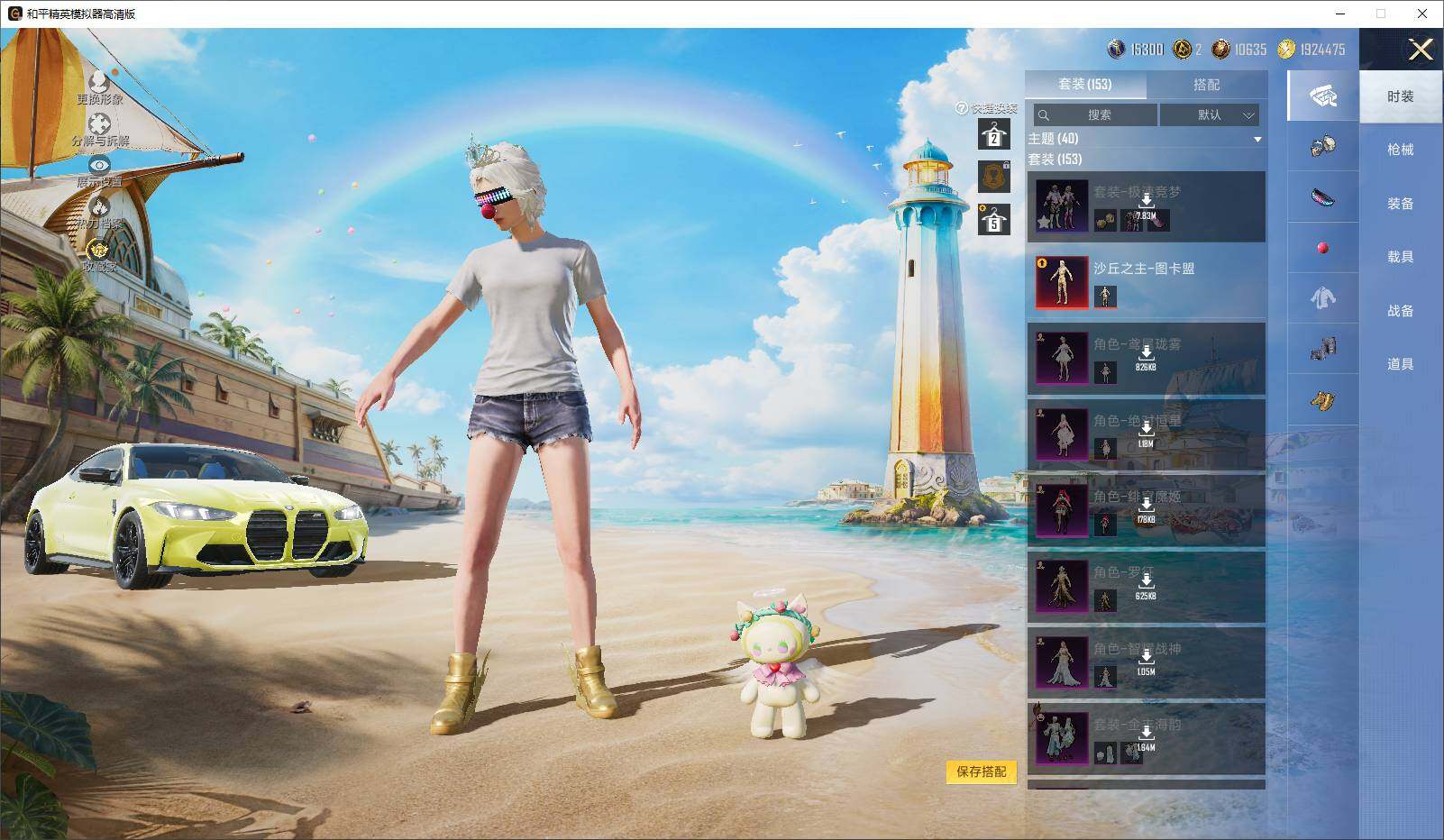Screen dimensions: 1444x840
Task: Download the 角色-智耀战神 1.05M outfit
Action: tap(1146, 662)
